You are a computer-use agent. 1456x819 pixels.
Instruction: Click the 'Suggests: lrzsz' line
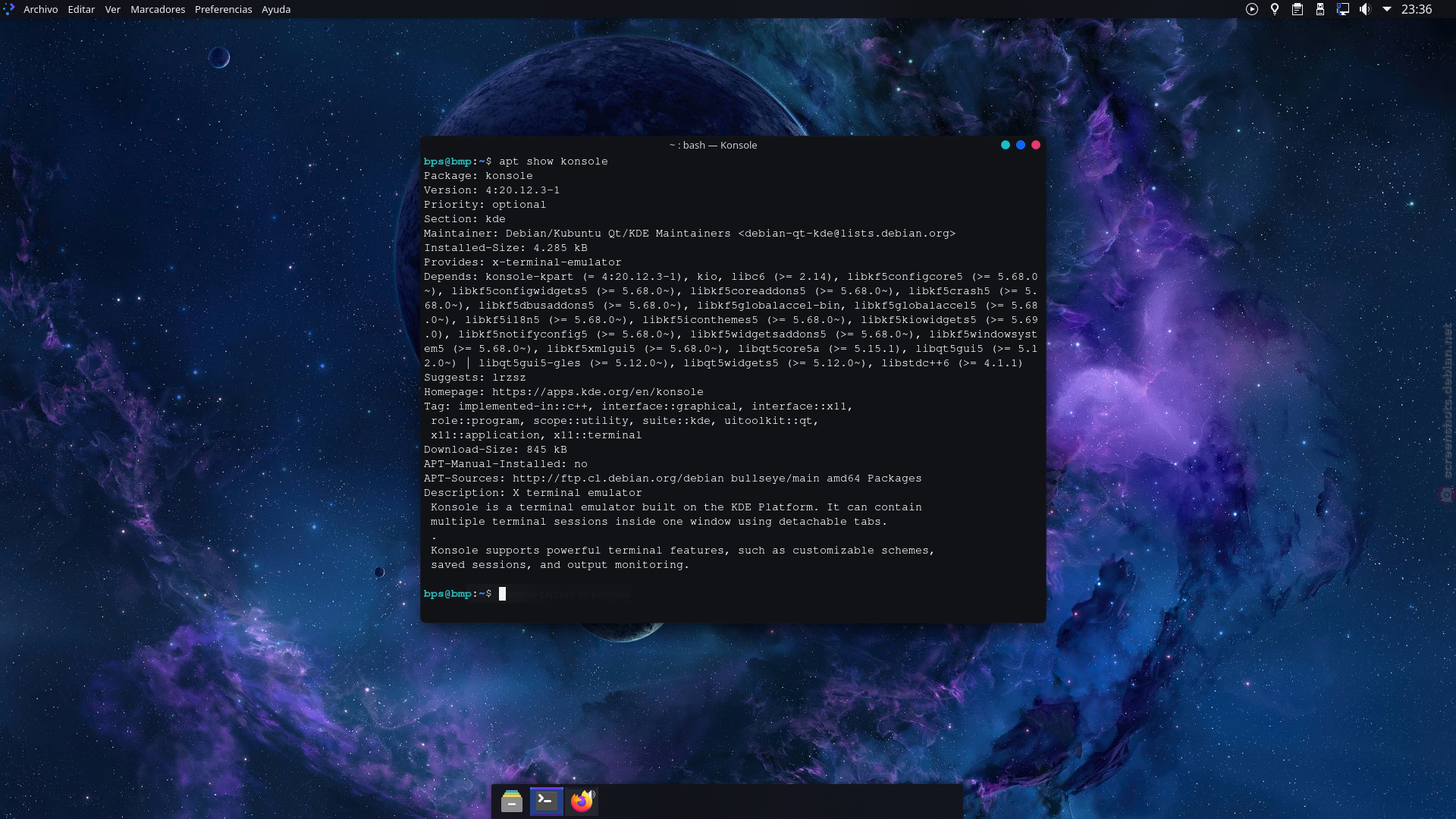[x=475, y=378]
